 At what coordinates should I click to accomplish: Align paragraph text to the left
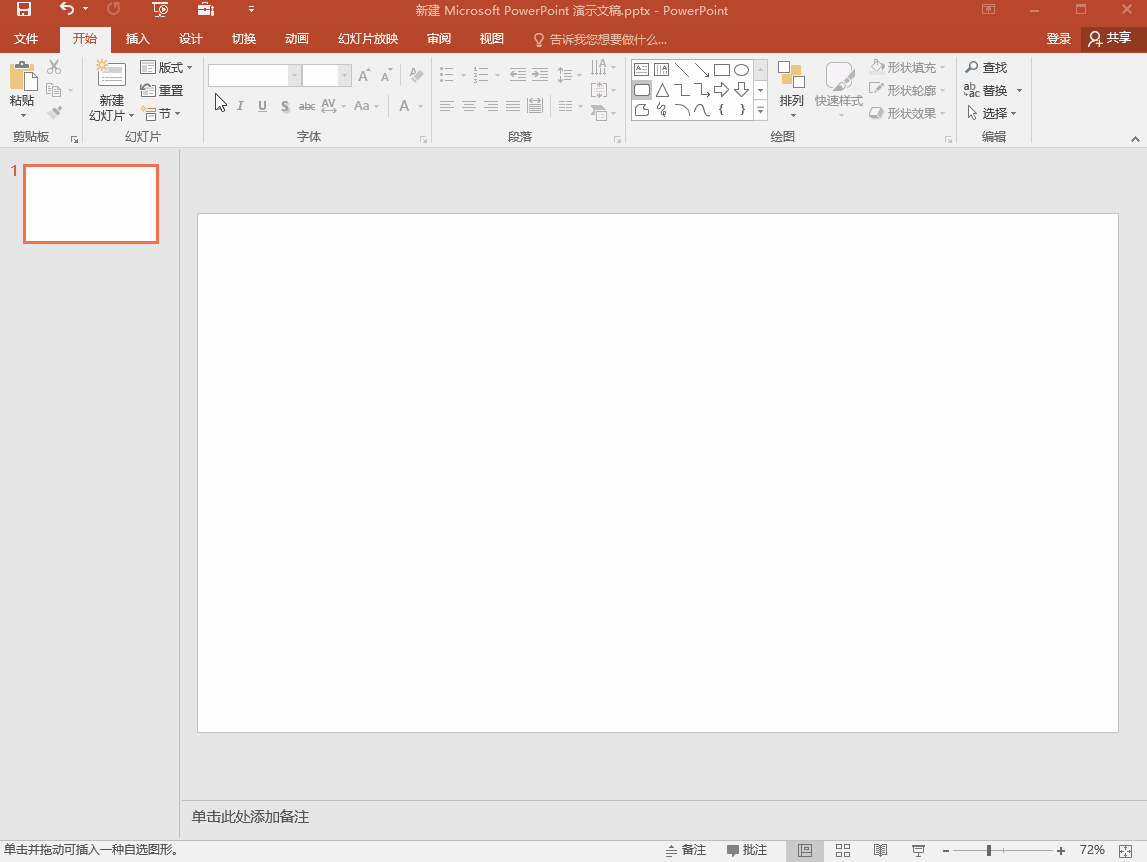pyautogui.click(x=447, y=106)
